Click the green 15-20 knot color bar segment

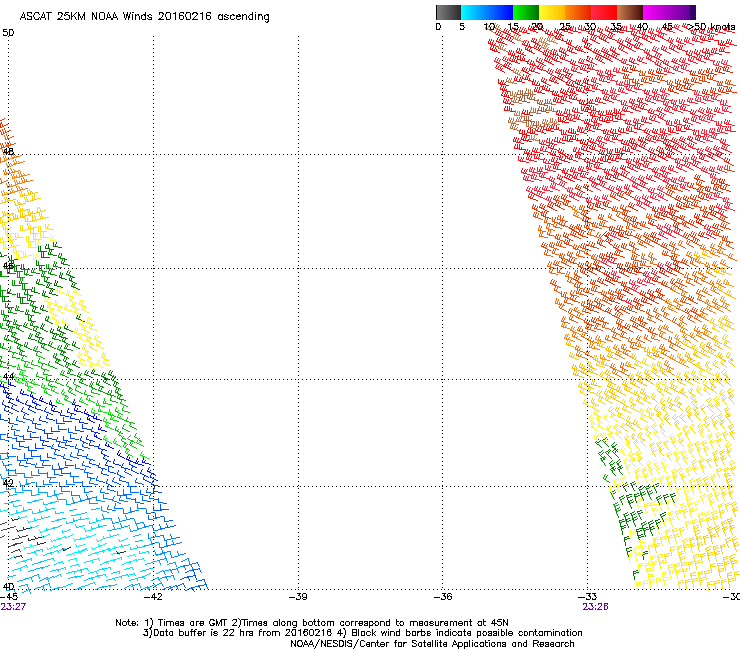coord(526,12)
